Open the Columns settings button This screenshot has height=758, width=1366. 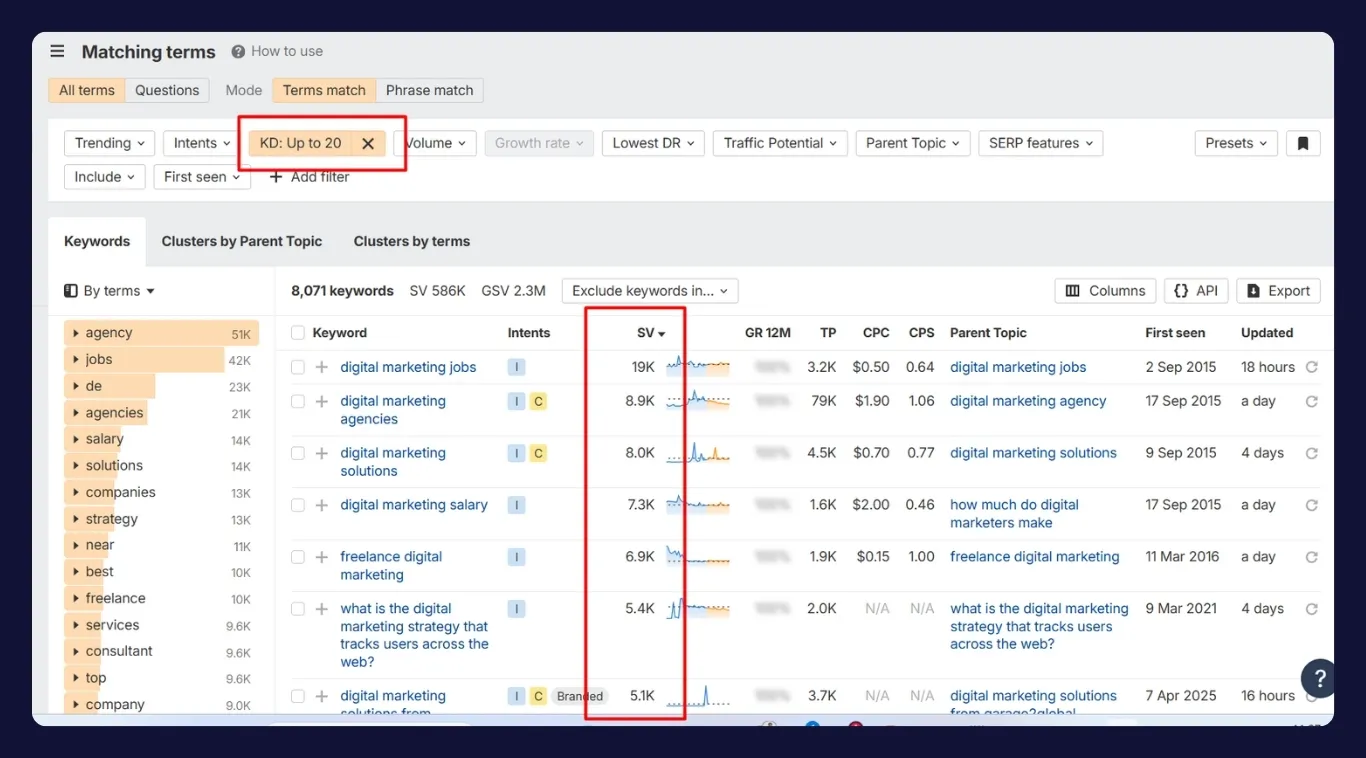[x=1105, y=291]
